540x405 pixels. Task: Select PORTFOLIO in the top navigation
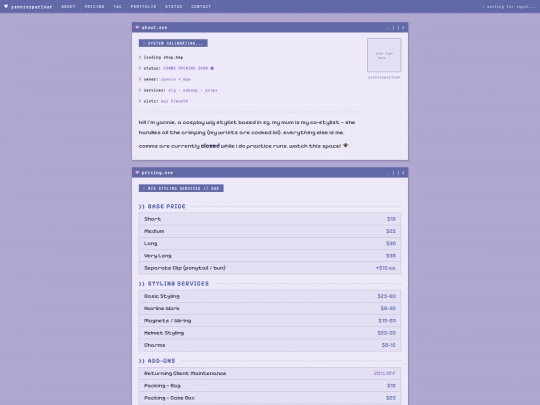click(x=143, y=7)
